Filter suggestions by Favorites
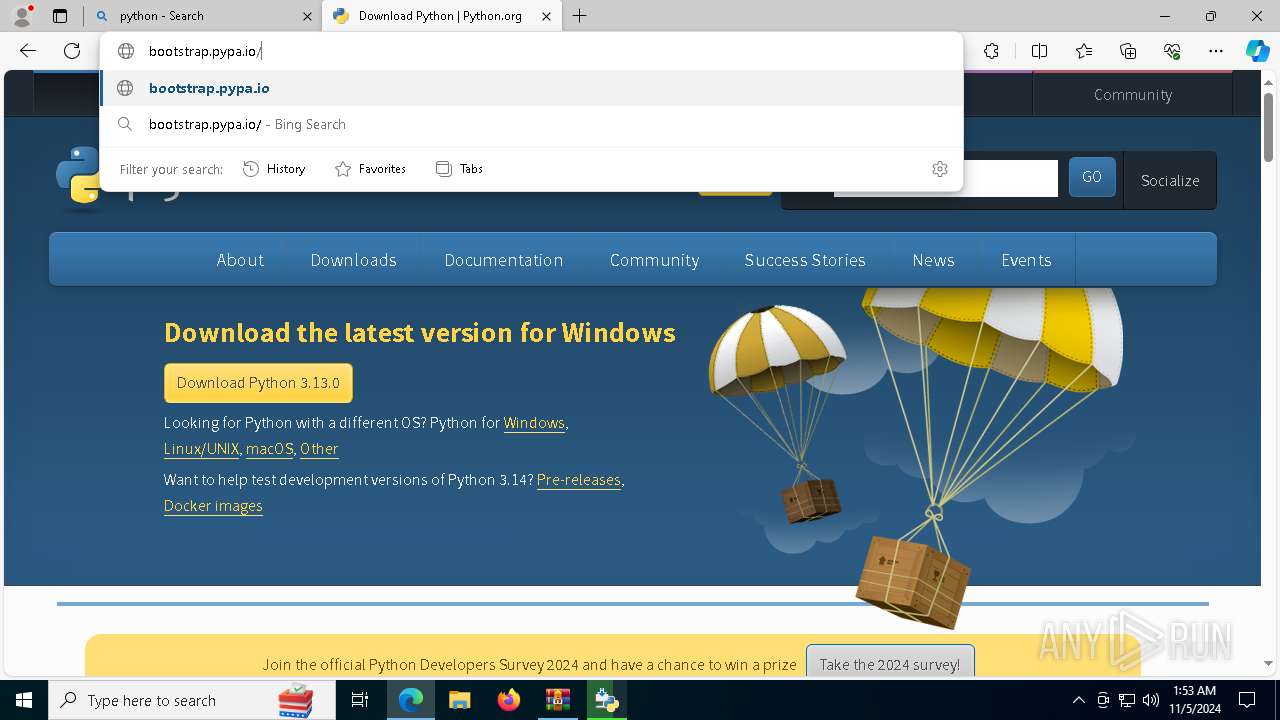This screenshot has height=720, width=1280. coord(370,169)
